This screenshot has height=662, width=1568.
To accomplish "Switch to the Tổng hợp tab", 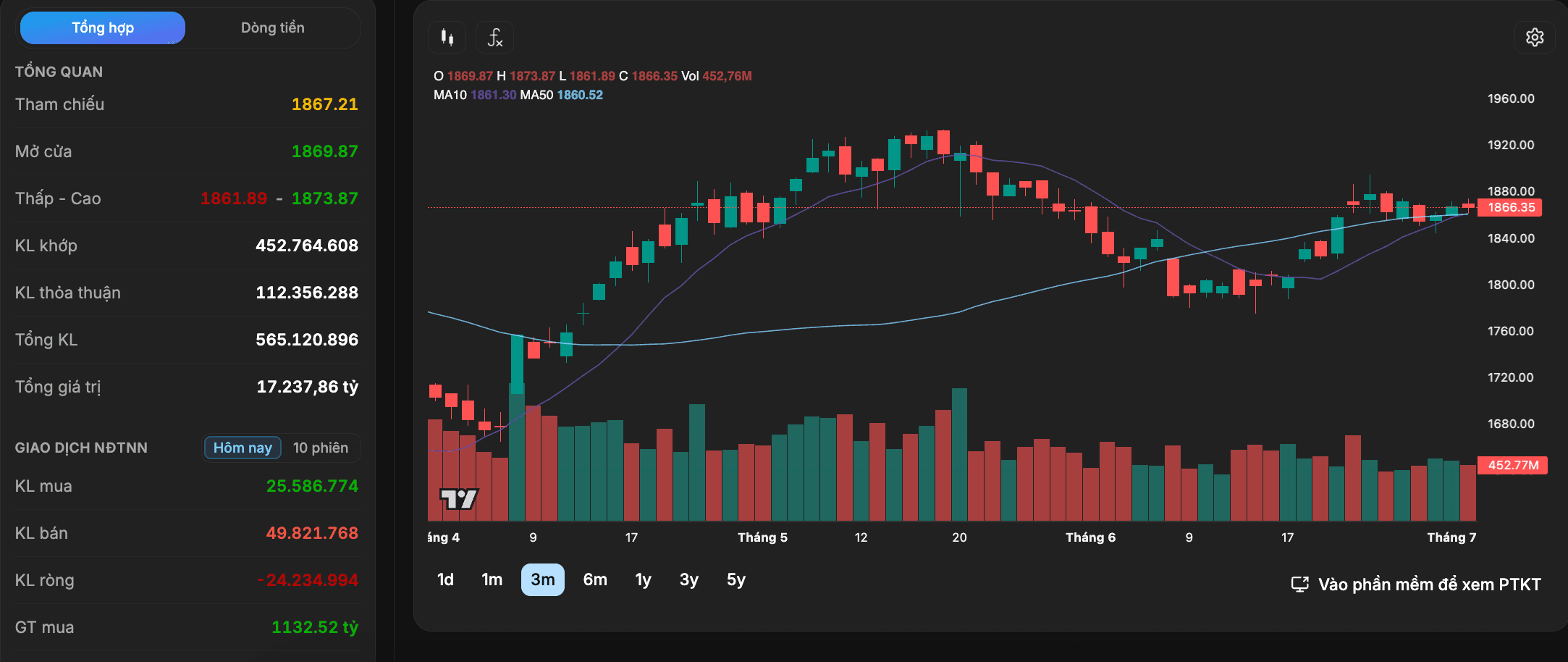I will click(103, 28).
